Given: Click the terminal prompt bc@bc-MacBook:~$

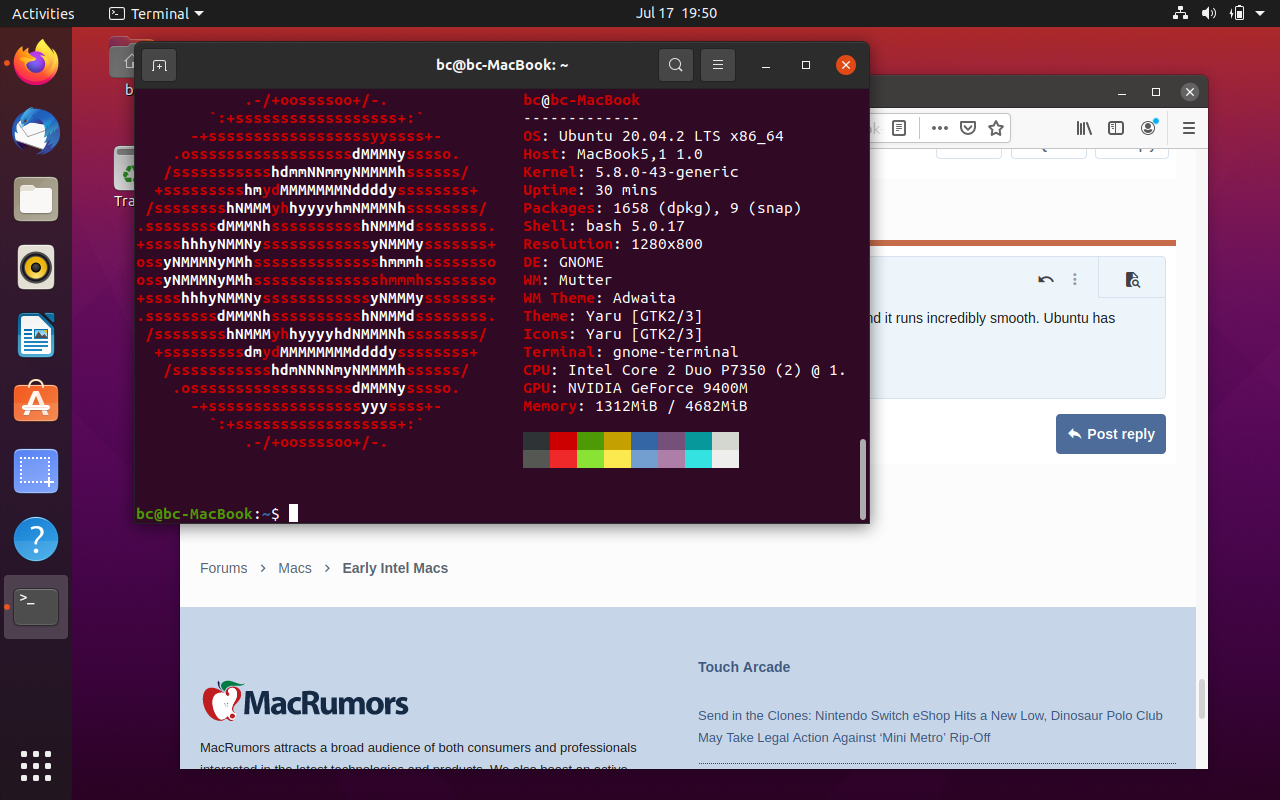Looking at the screenshot, I should click(208, 514).
